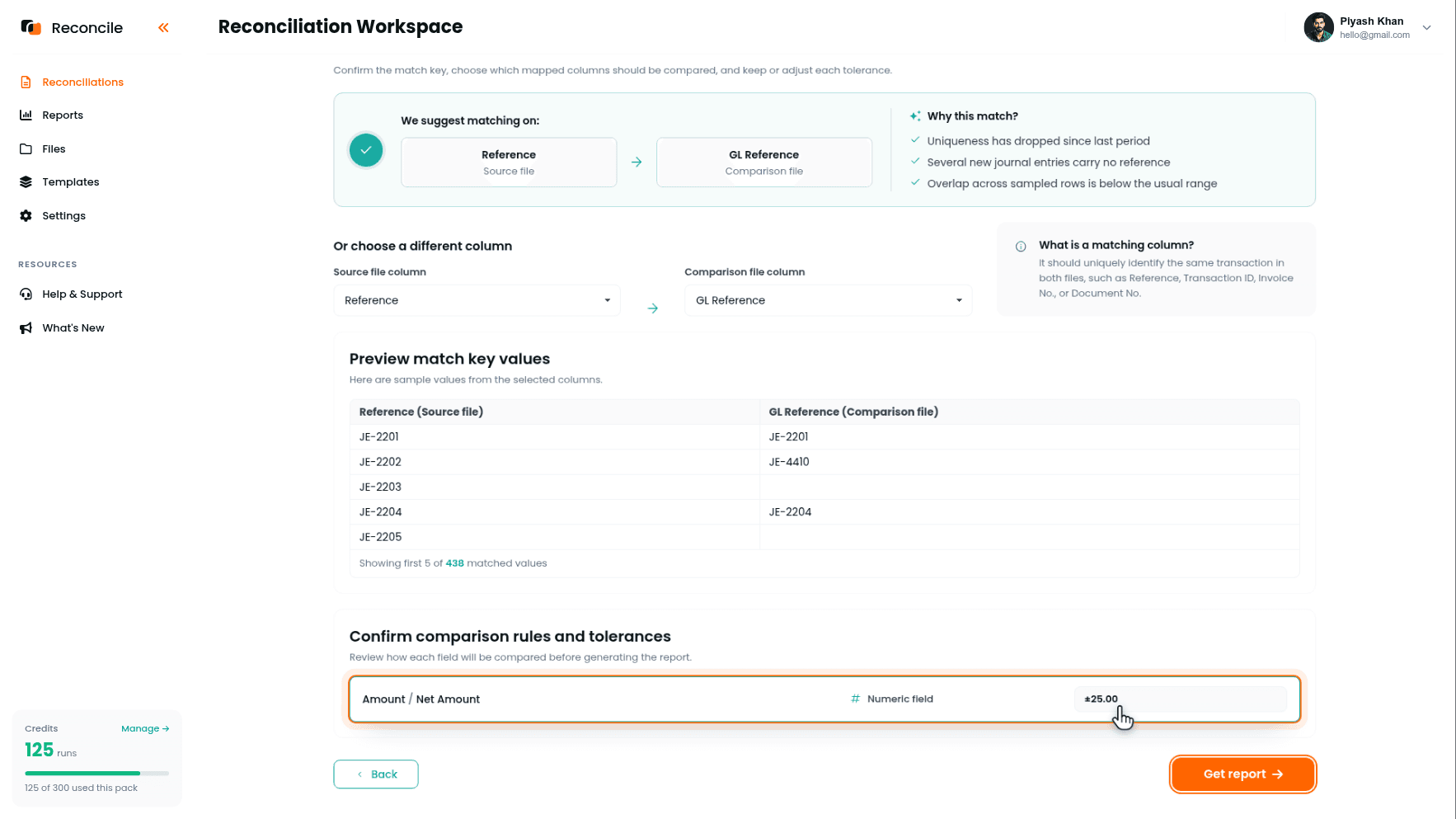Click the Reconcile logo icon

(x=31, y=27)
